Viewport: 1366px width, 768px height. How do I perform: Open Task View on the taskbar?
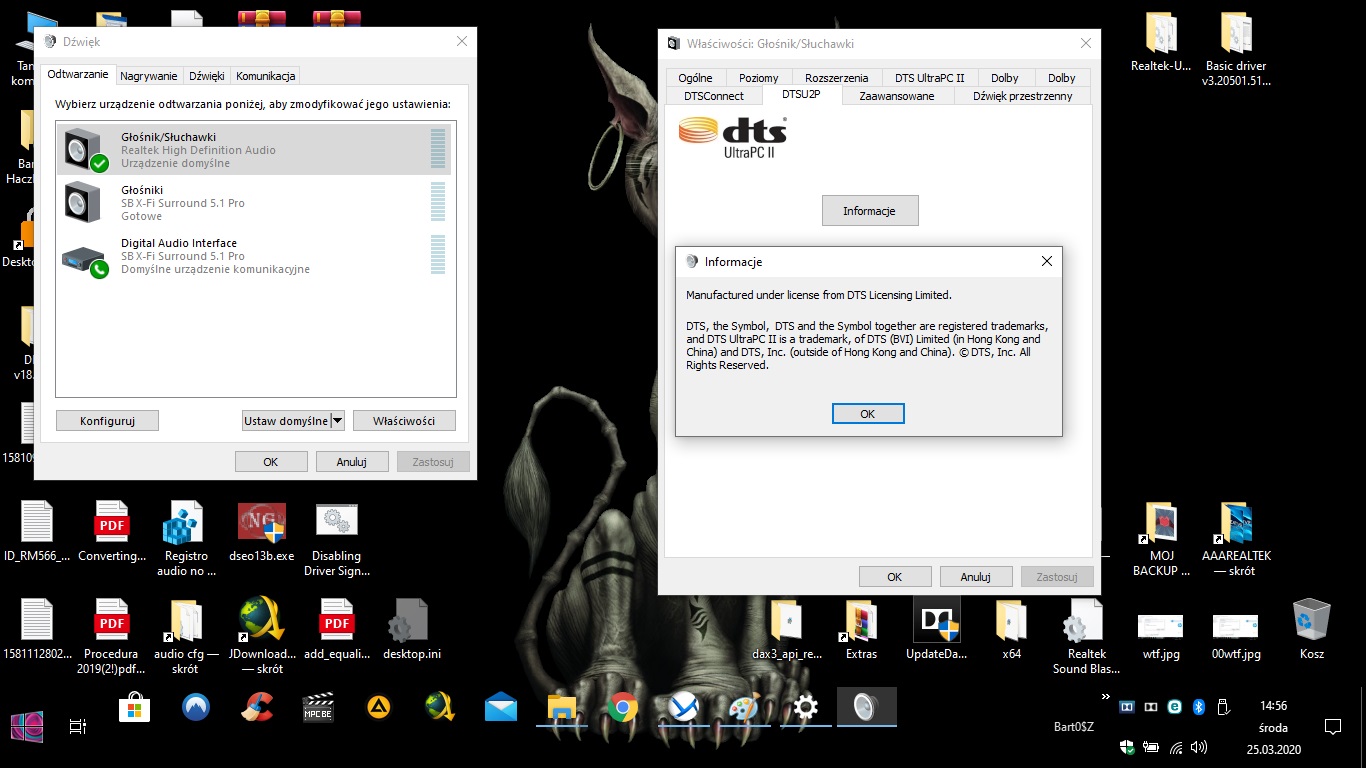78,727
